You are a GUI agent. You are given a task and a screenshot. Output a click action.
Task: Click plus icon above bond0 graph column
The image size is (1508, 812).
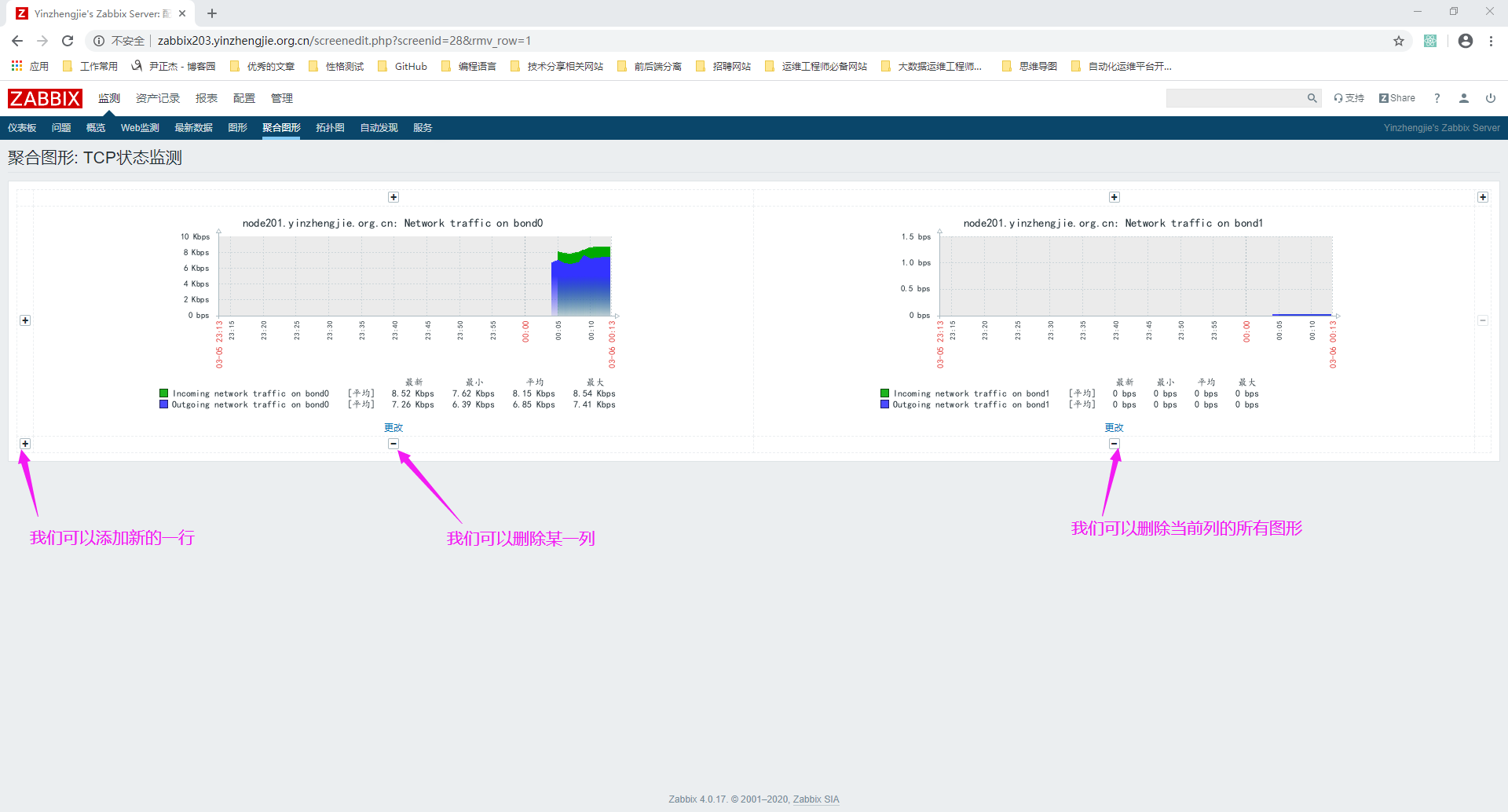[393, 197]
